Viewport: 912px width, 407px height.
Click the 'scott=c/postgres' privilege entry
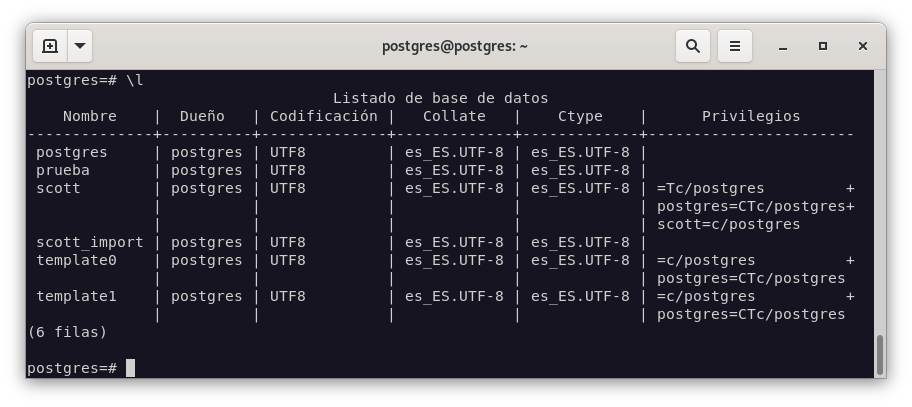click(x=728, y=224)
